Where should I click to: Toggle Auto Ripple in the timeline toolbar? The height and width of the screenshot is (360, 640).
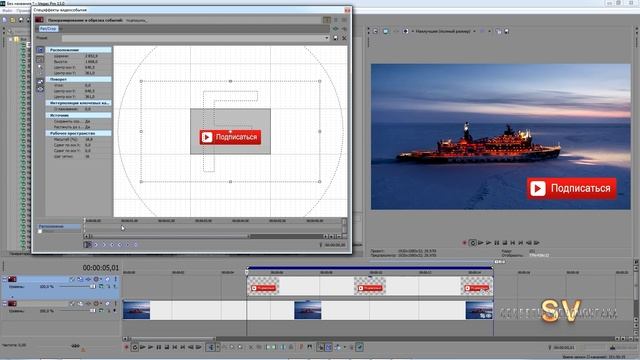pyautogui.click(x=337, y=347)
